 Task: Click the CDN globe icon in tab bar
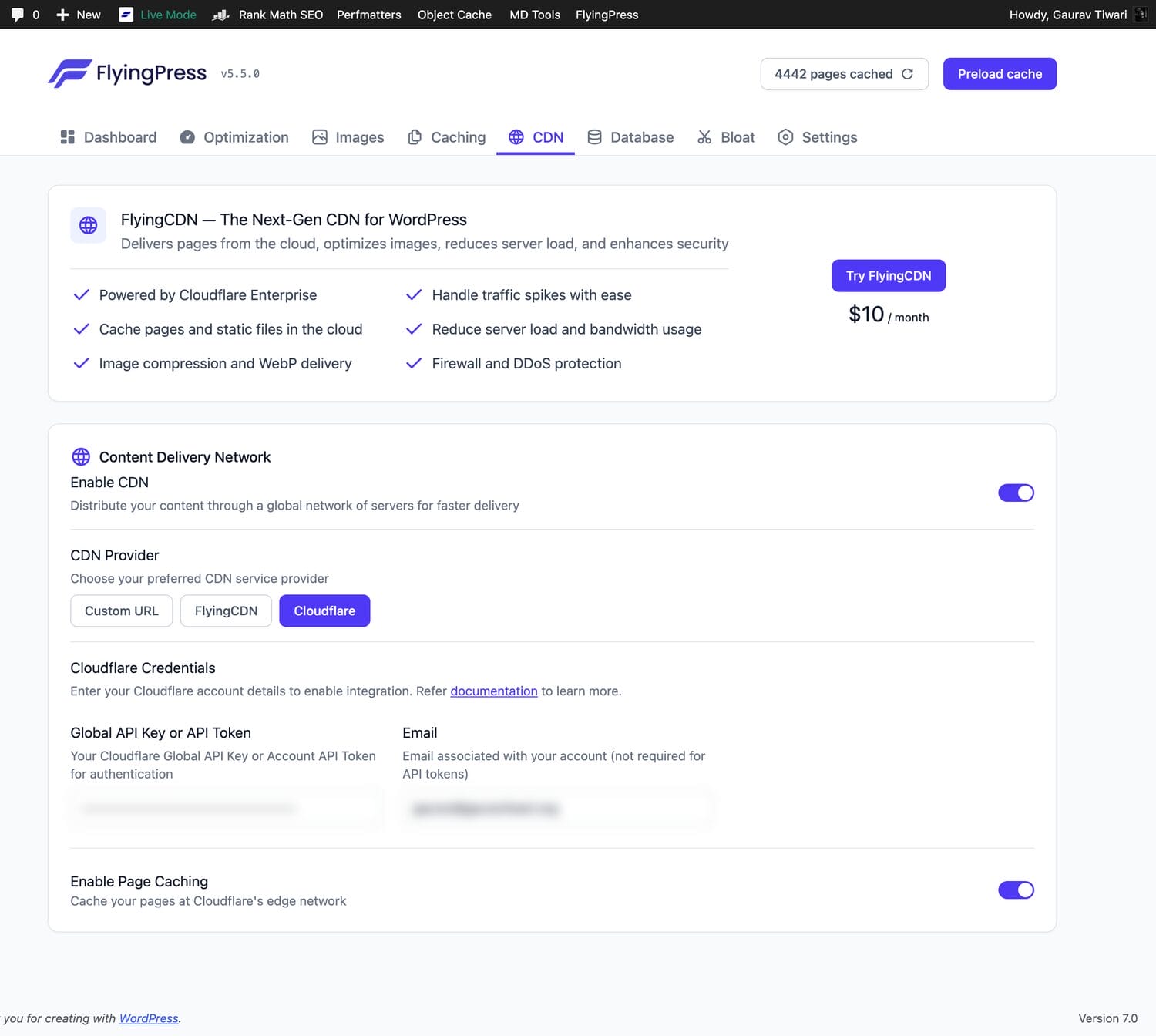tap(516, 137)
